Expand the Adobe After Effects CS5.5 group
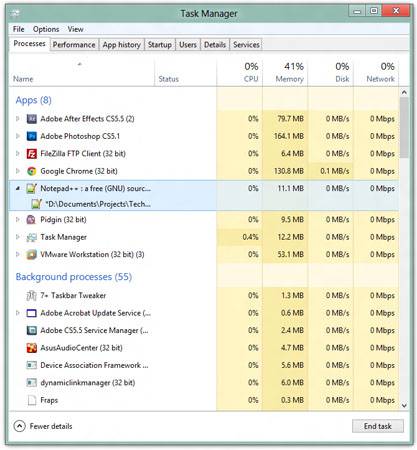Screen dimensions: 417x450 18,119
